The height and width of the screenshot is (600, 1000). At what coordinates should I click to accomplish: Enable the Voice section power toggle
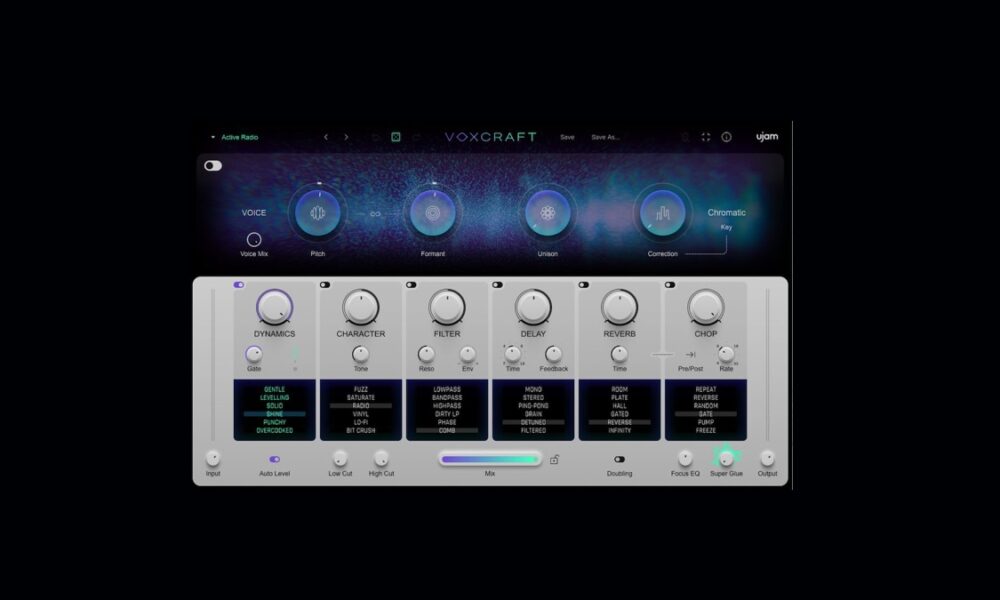[x=213, y=165]
